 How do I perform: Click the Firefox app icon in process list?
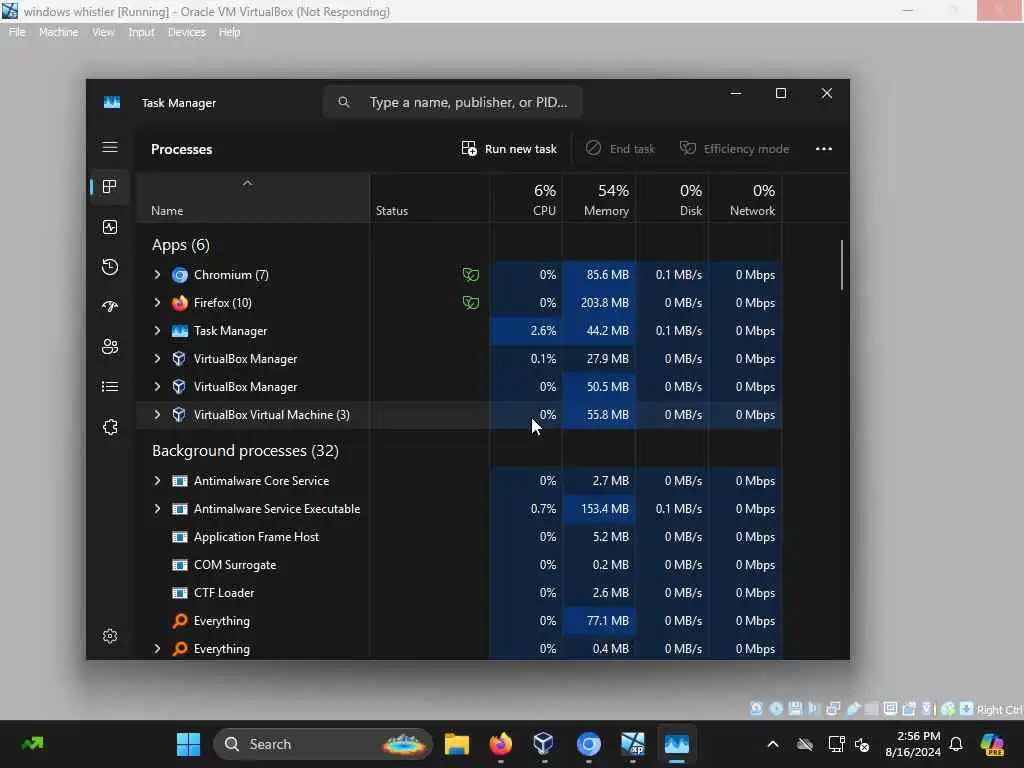180,303
